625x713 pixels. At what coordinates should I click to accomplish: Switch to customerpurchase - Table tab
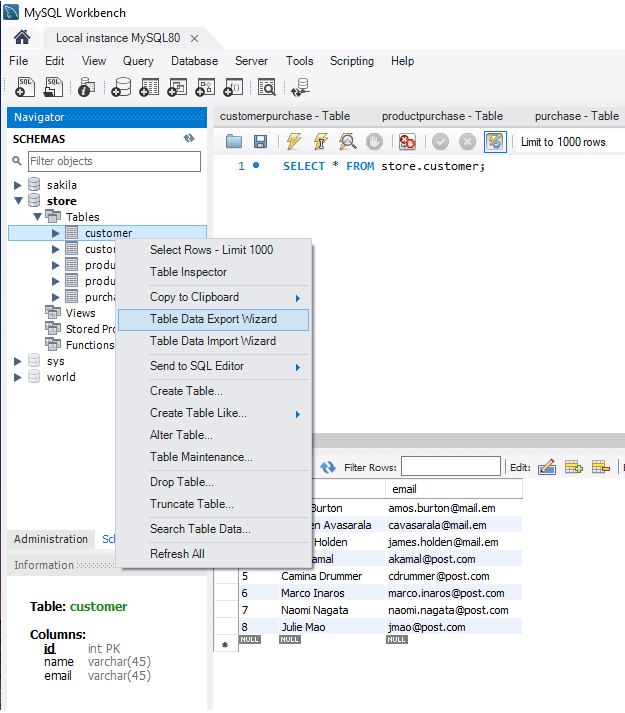(x=285, y=116)
